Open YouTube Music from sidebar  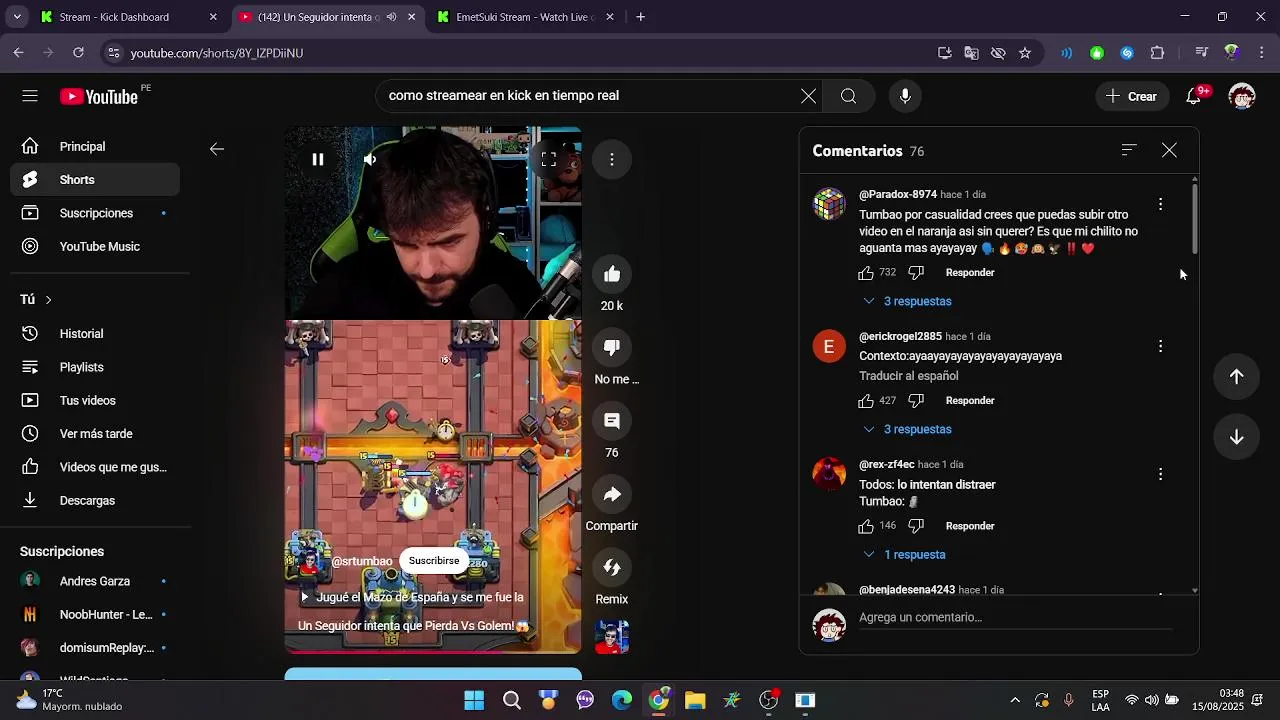point(96,246)
